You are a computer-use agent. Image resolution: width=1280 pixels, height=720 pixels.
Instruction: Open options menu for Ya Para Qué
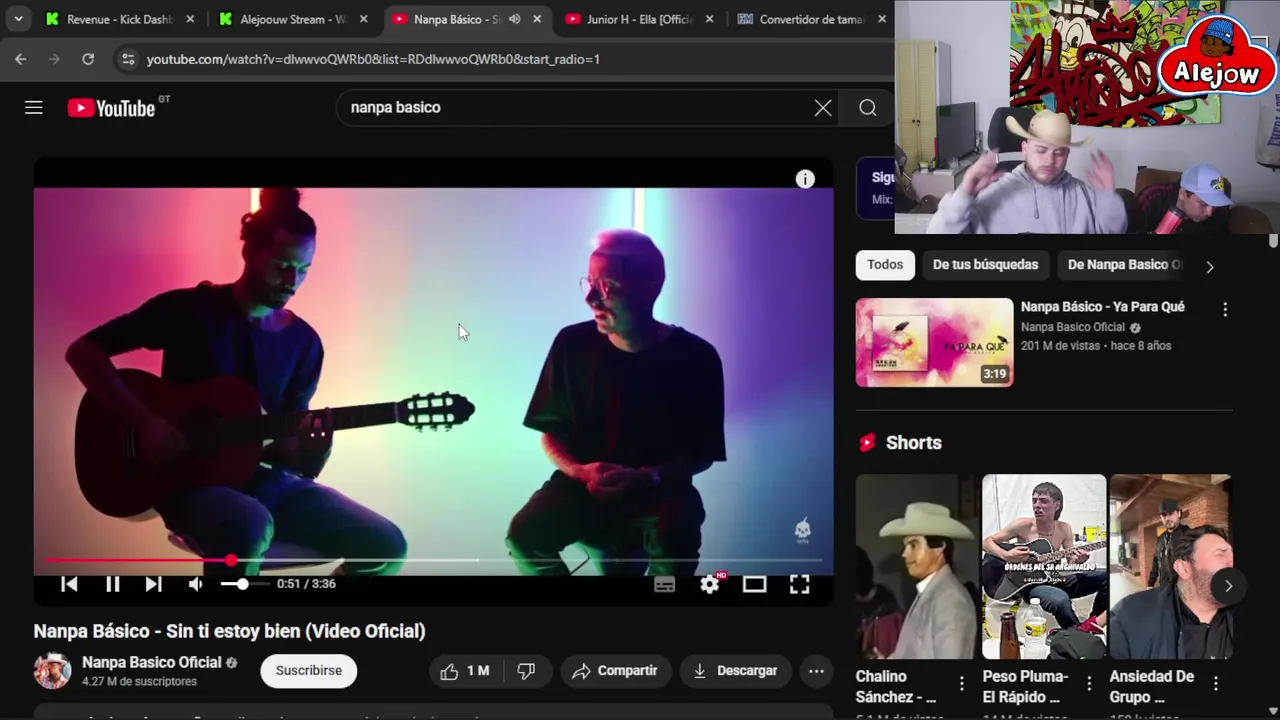pos(1225,310)
